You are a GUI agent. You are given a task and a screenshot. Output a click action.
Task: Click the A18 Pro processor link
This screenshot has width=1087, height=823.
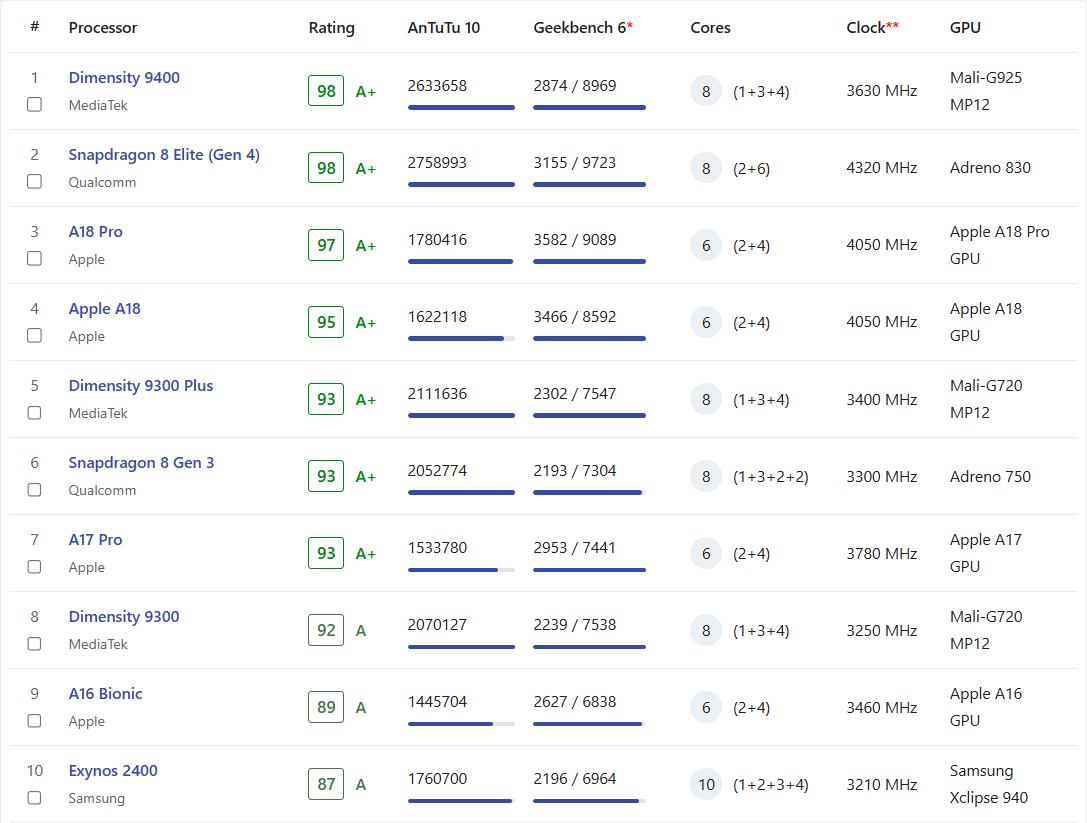96,232
